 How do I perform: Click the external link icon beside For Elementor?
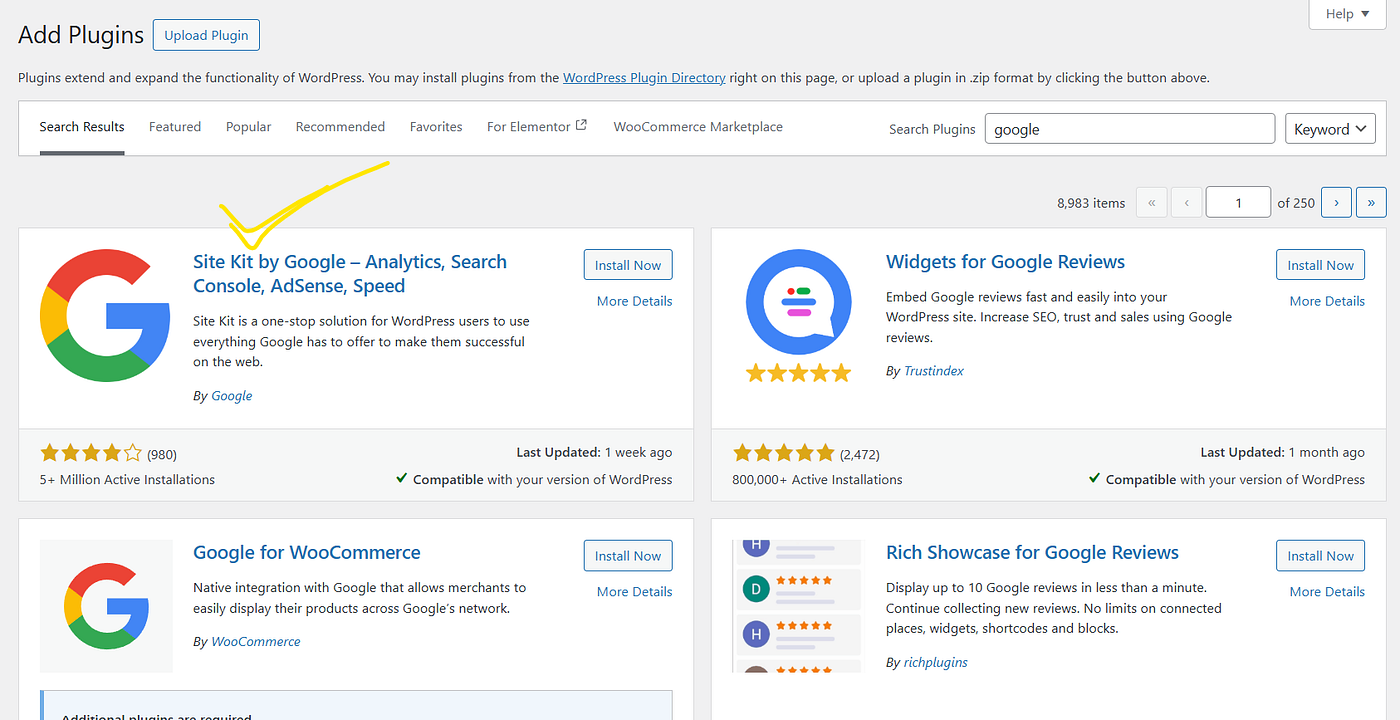pos(581,126)
